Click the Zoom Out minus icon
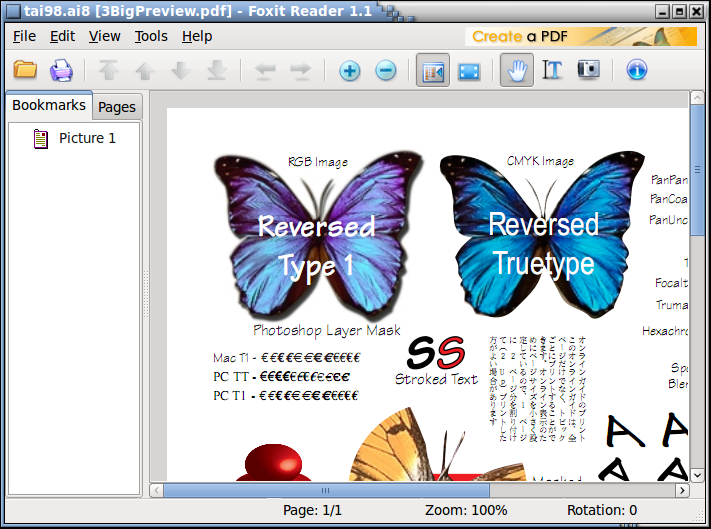Viewport: 711px width, 529px height. click(x=385, y=71)
